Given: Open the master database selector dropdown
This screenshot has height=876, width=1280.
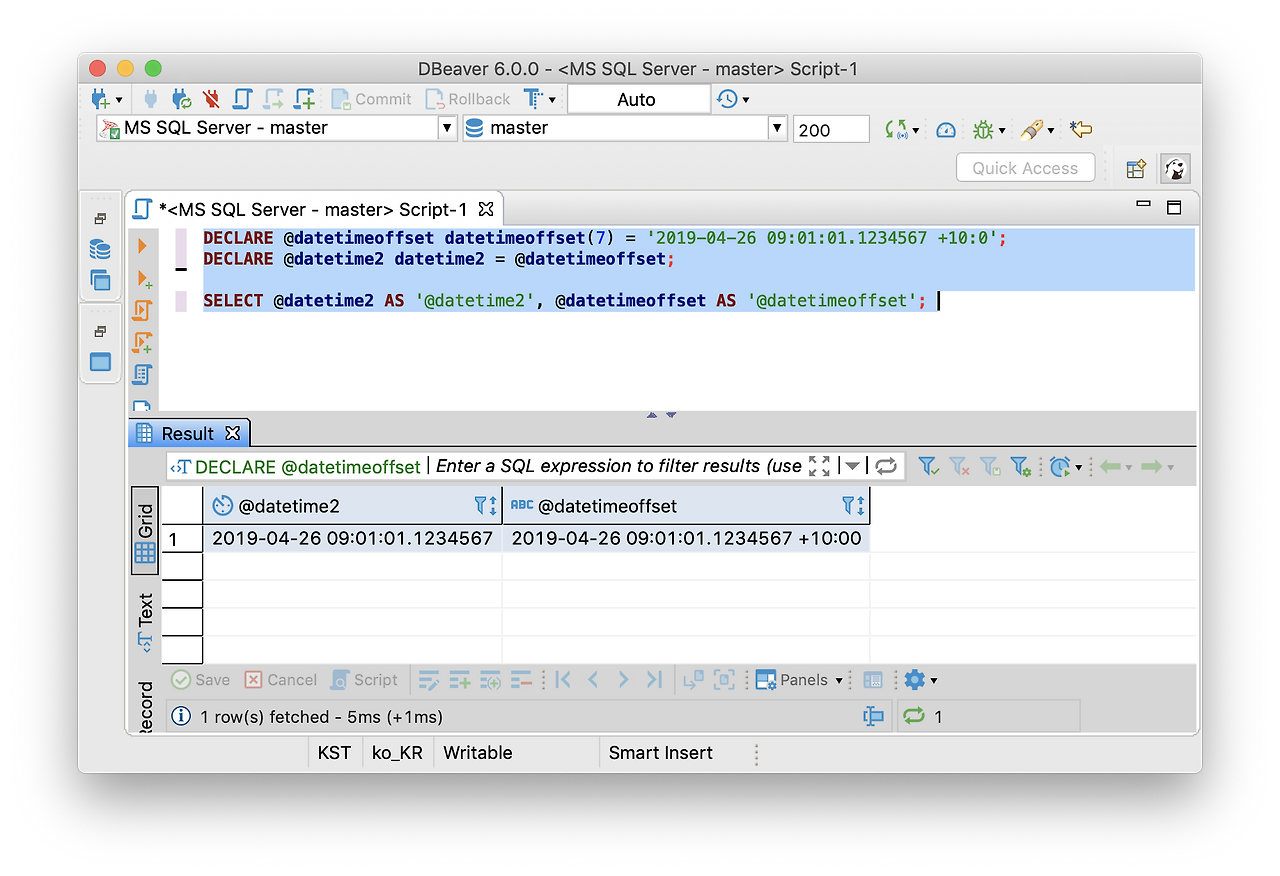Looking at the screenshot, I should click(x=777, y=128).
